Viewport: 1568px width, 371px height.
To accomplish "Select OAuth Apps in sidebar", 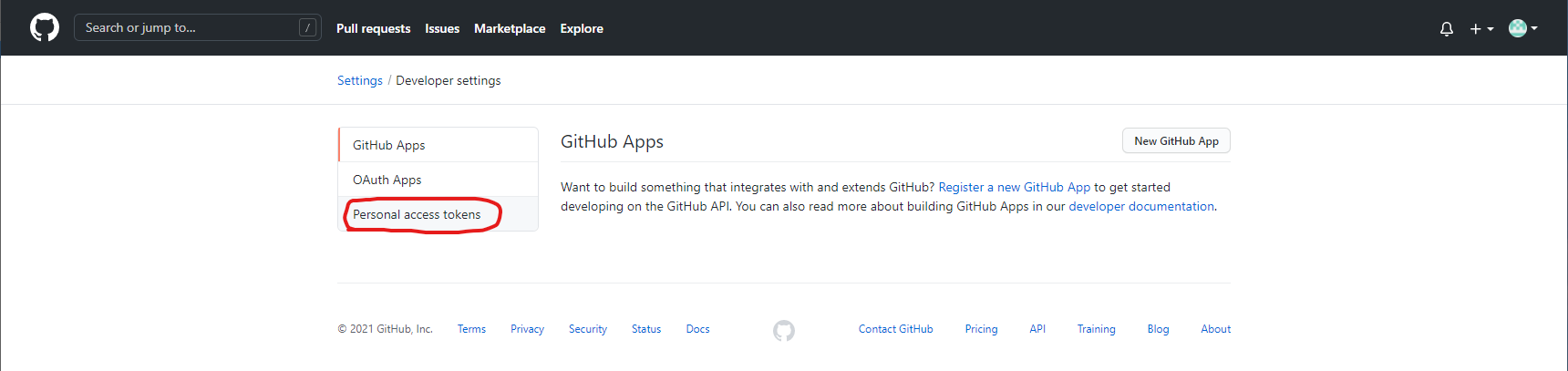I will coord(438,180).
